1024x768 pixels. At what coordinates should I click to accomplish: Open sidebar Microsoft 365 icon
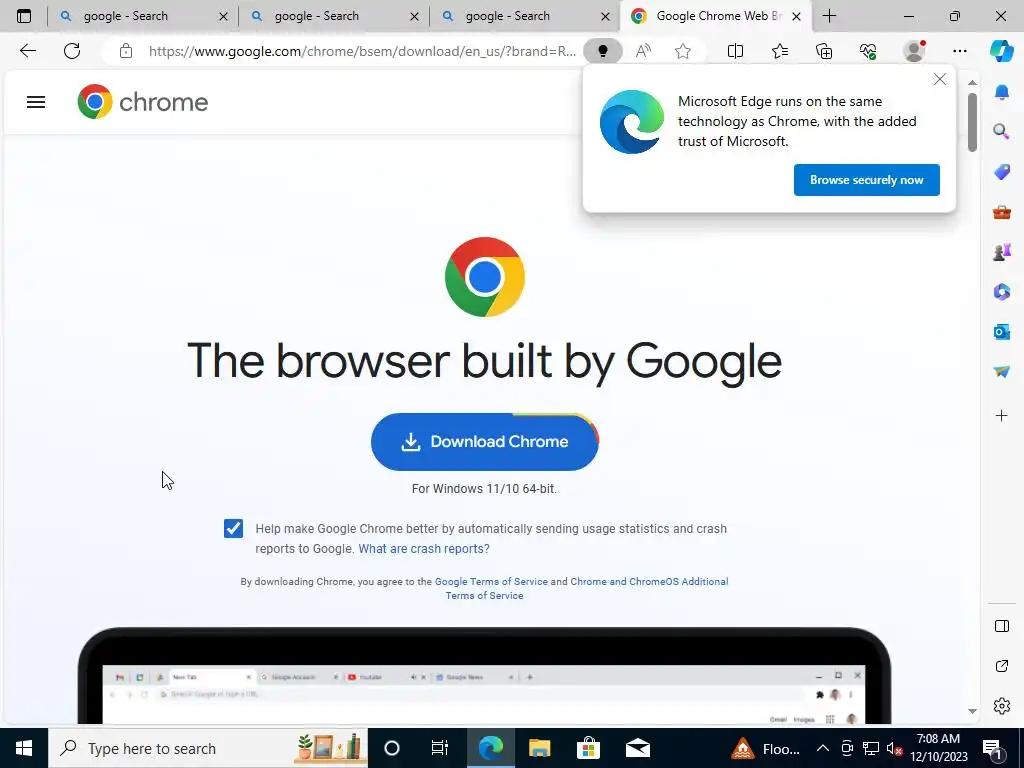pyautogui.click(x=1002, y=291)
